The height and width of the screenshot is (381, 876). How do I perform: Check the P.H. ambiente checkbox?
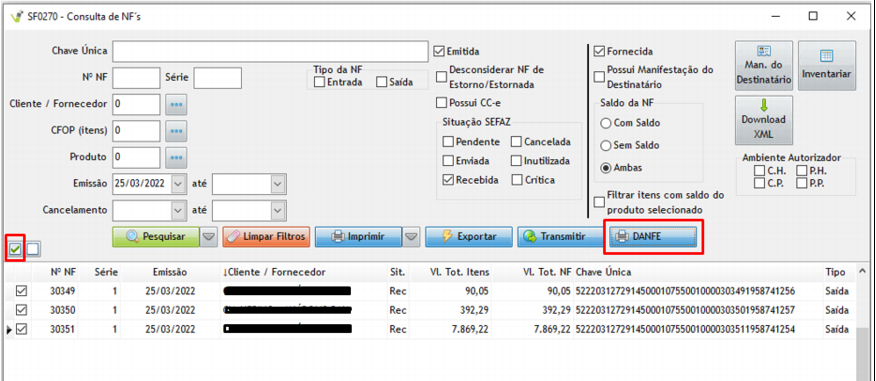[801, 170]
